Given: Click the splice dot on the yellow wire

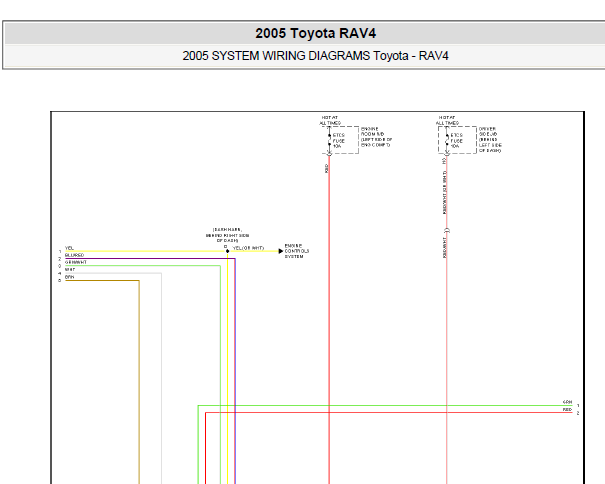Looking at the screenshot, I should [228, 251].
